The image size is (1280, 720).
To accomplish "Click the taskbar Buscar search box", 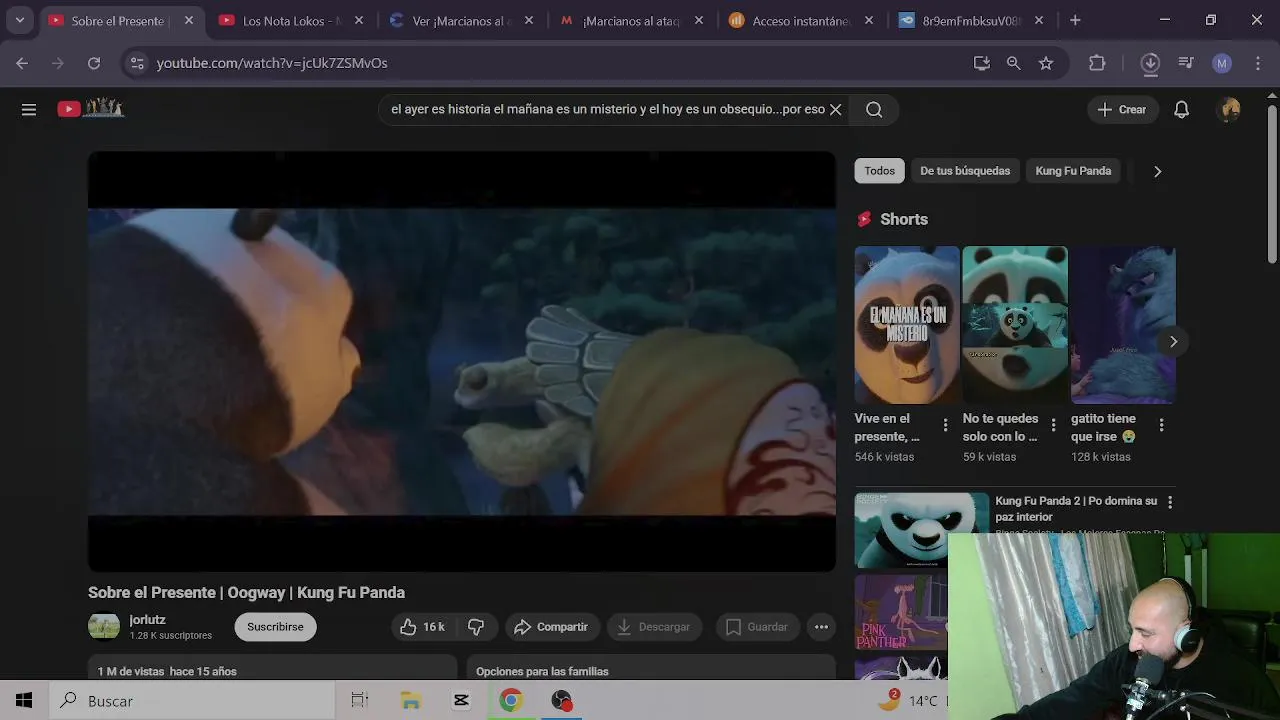I will tap(191, 701).
